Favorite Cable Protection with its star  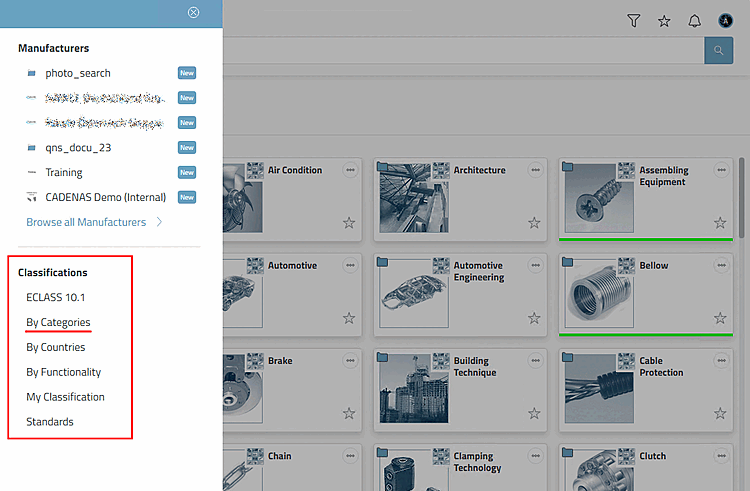[x=720, y=413]
